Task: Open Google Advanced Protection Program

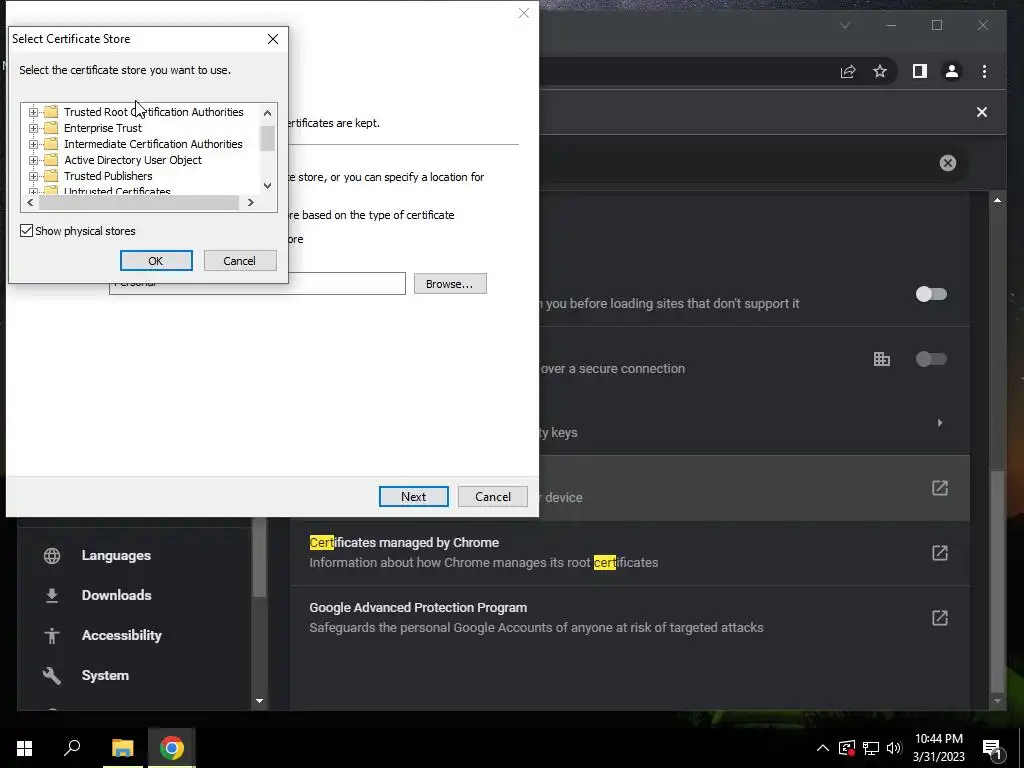Action: tap(630, 617)
